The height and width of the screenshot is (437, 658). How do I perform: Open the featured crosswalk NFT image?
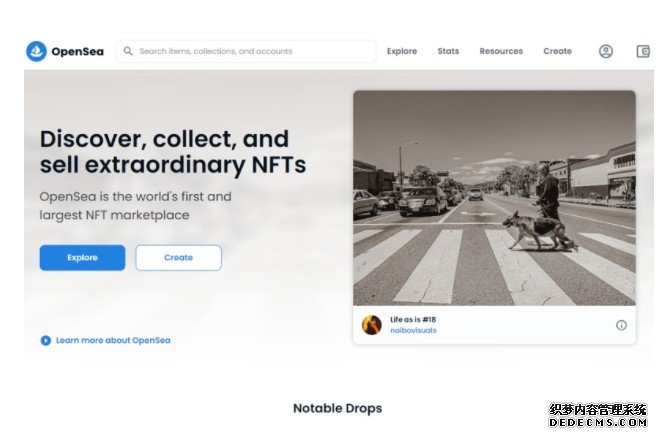(x=494, y=197)
